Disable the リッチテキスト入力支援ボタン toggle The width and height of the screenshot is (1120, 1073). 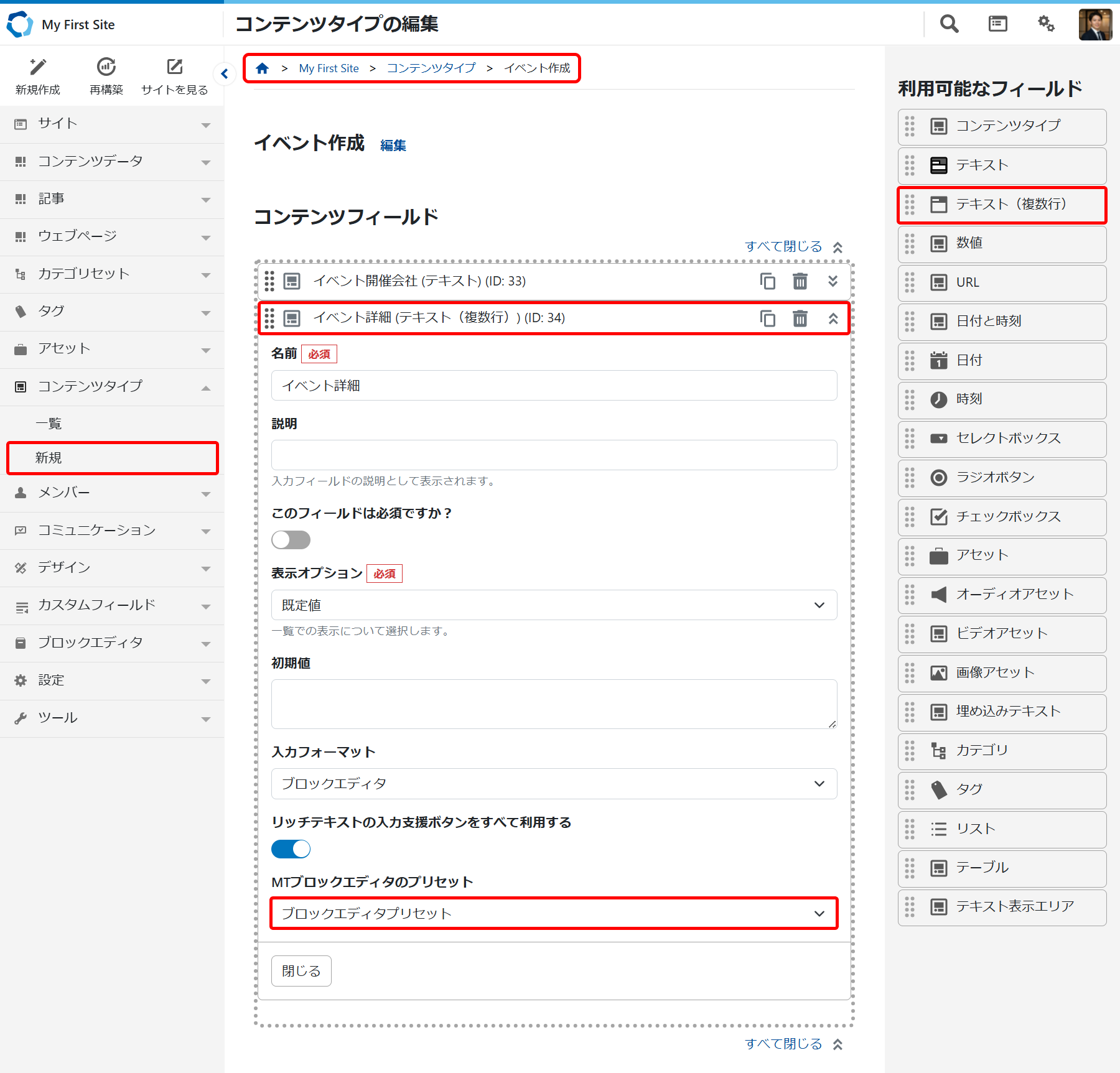[x=290, y=848]
